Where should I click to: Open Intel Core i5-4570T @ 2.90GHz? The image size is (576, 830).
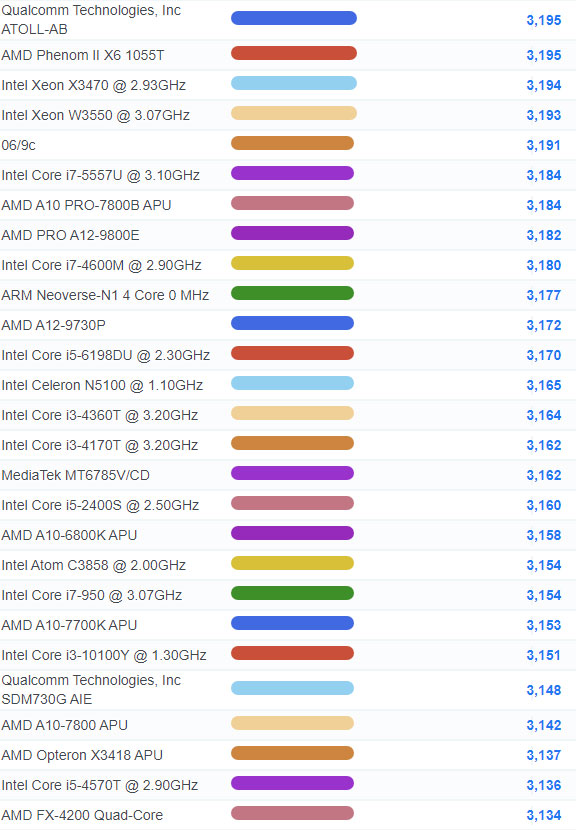click(100, 785)
